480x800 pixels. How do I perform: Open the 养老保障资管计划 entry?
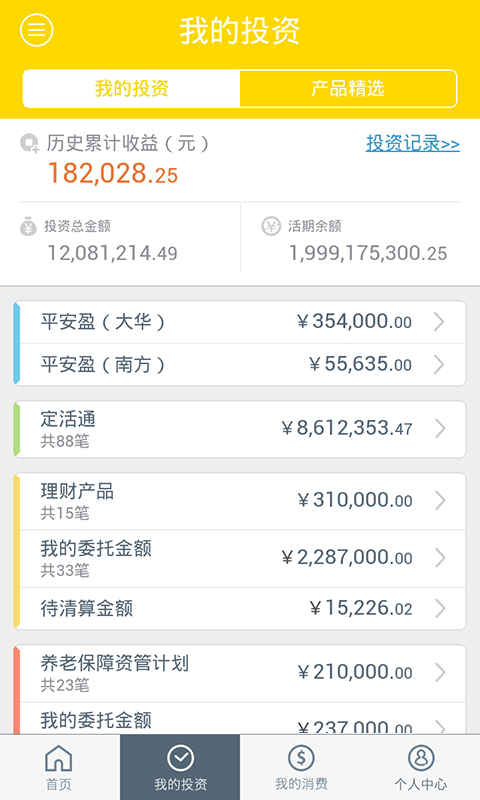[x=242, y=673]
